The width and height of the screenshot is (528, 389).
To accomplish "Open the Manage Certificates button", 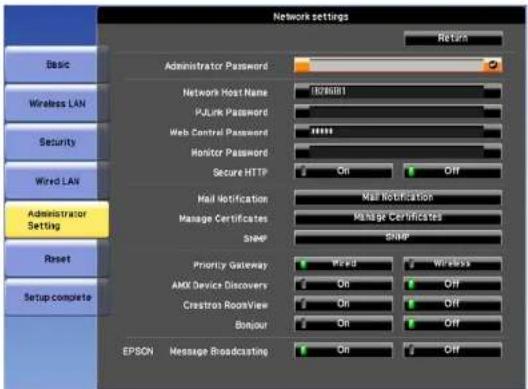I will click(398, 218).
